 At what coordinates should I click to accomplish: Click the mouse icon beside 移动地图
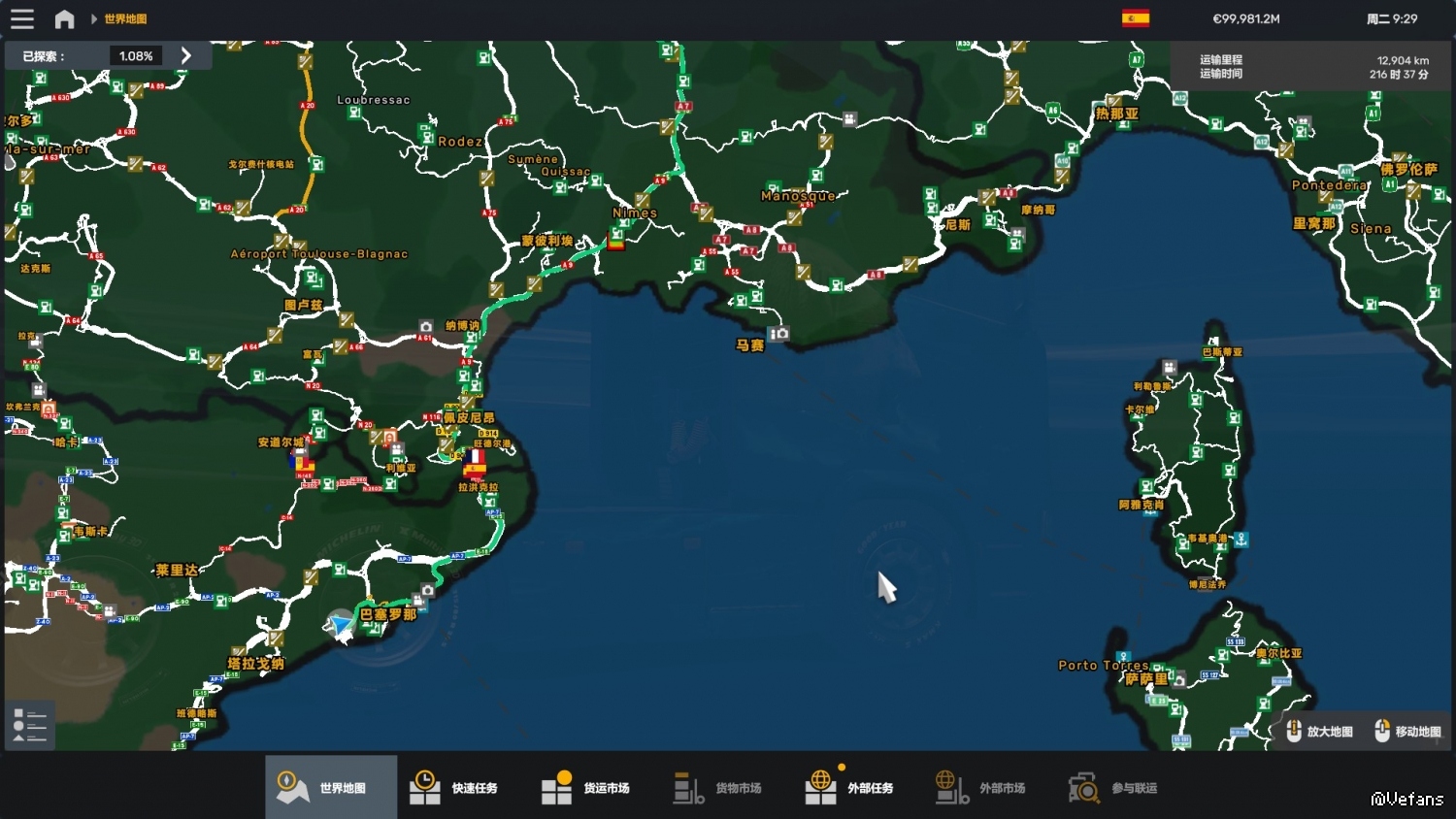[1382, 731]
